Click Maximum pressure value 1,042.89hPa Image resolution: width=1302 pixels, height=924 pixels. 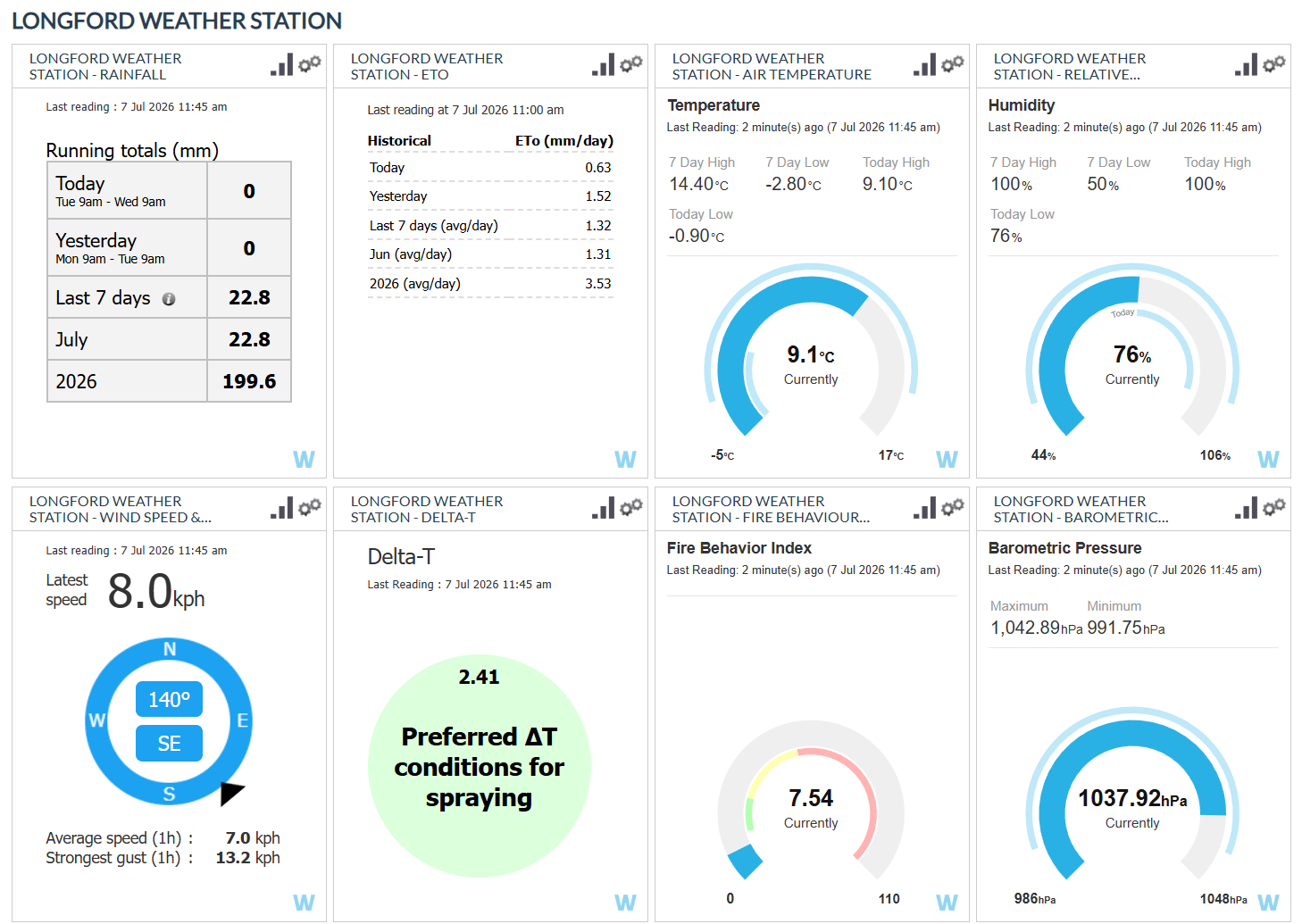1036,628
